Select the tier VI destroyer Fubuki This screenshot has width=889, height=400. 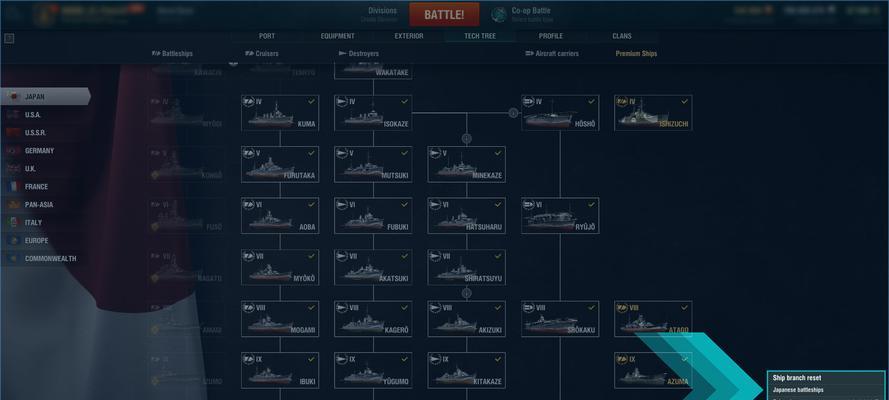pyautogui.click(x=373, y=216)
